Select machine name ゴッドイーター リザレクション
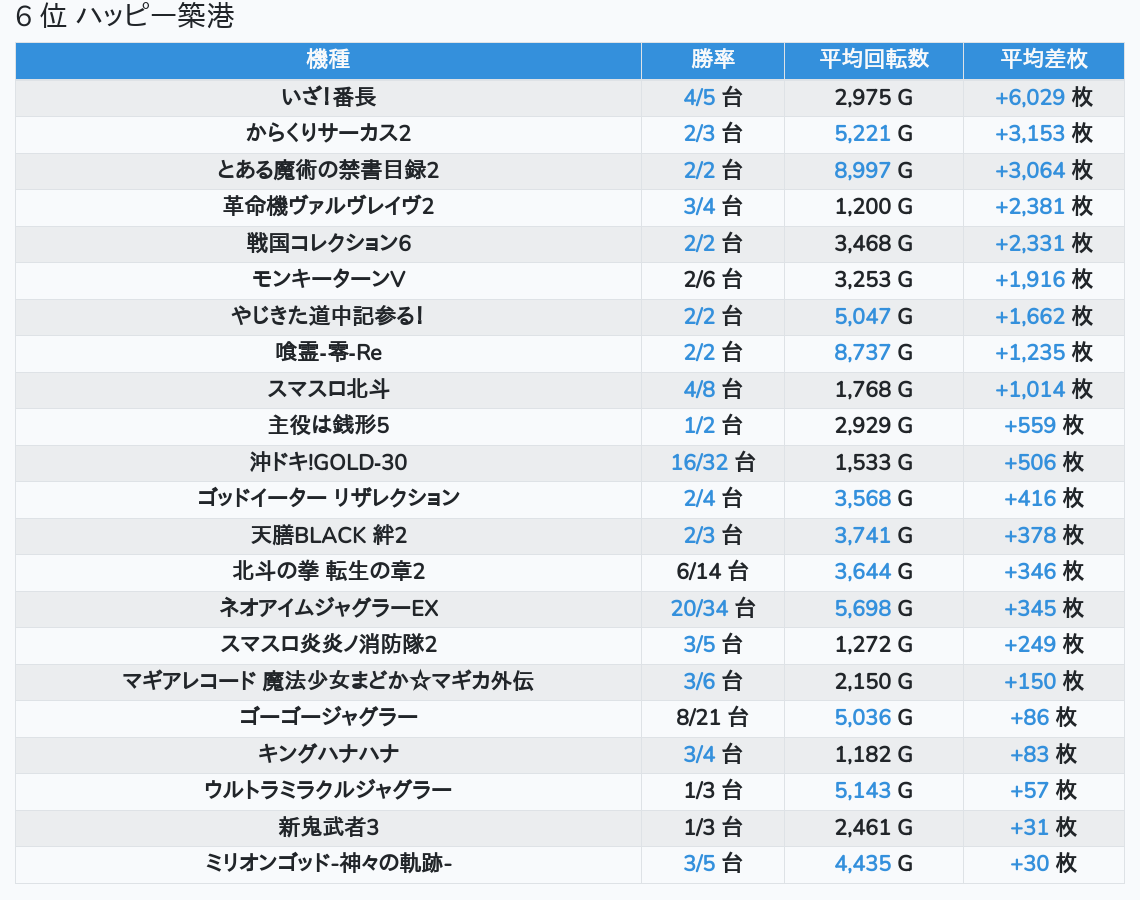This screenshot has width=1140, height=900. pos(328,498)
